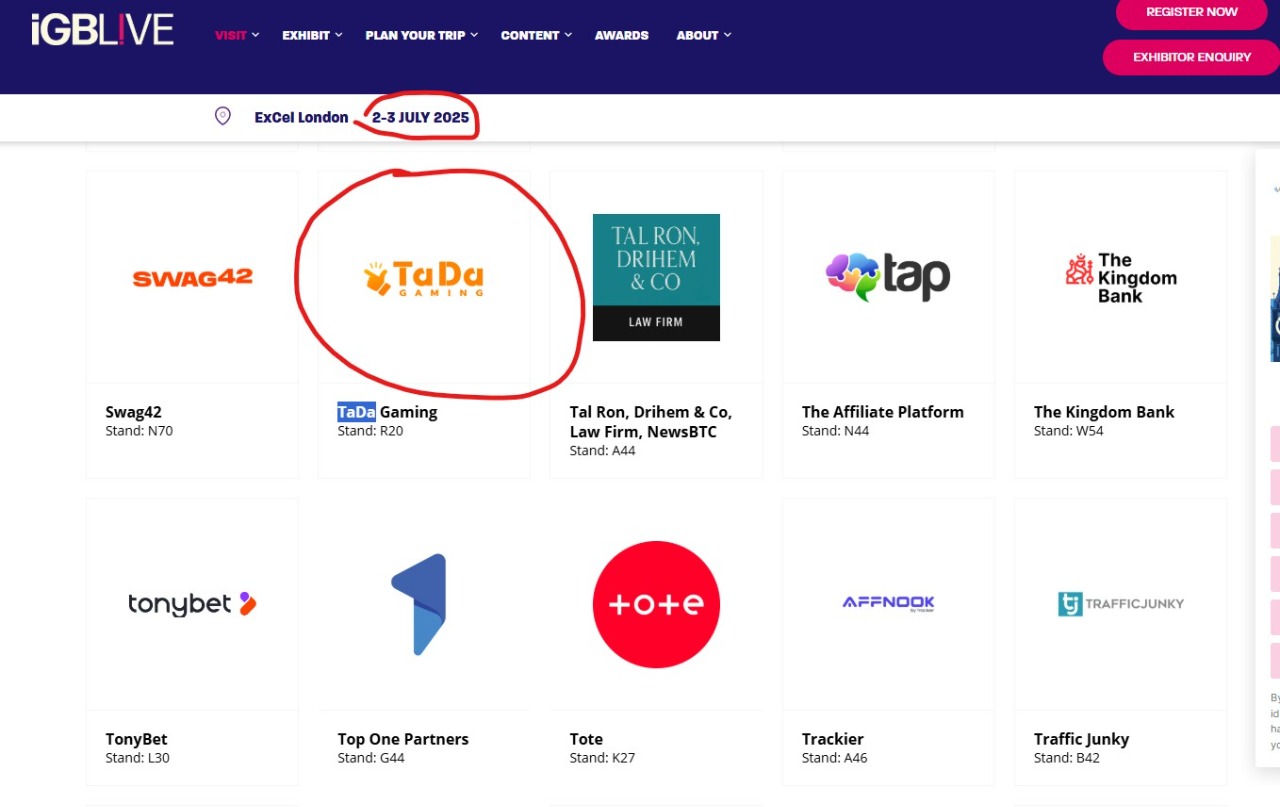Screen dimensions: 1280x807
Task: Open the red Tote logo
Action: (656, 604)
